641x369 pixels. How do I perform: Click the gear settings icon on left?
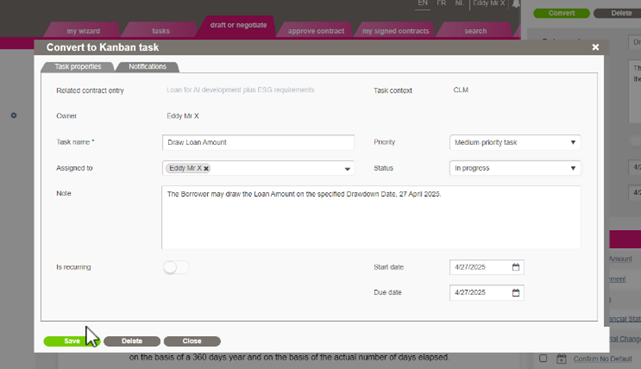(x=13, y=116)
